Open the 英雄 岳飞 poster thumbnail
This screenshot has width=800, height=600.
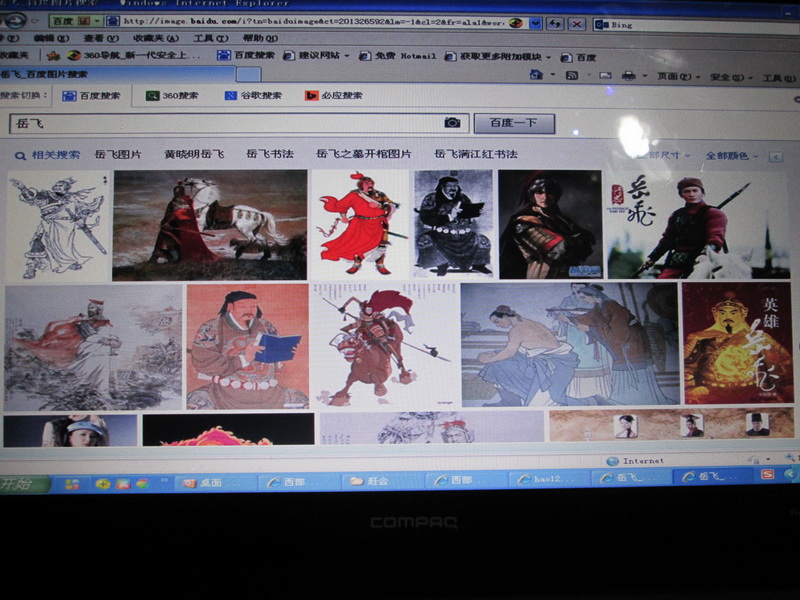click(x=737, y=343)
